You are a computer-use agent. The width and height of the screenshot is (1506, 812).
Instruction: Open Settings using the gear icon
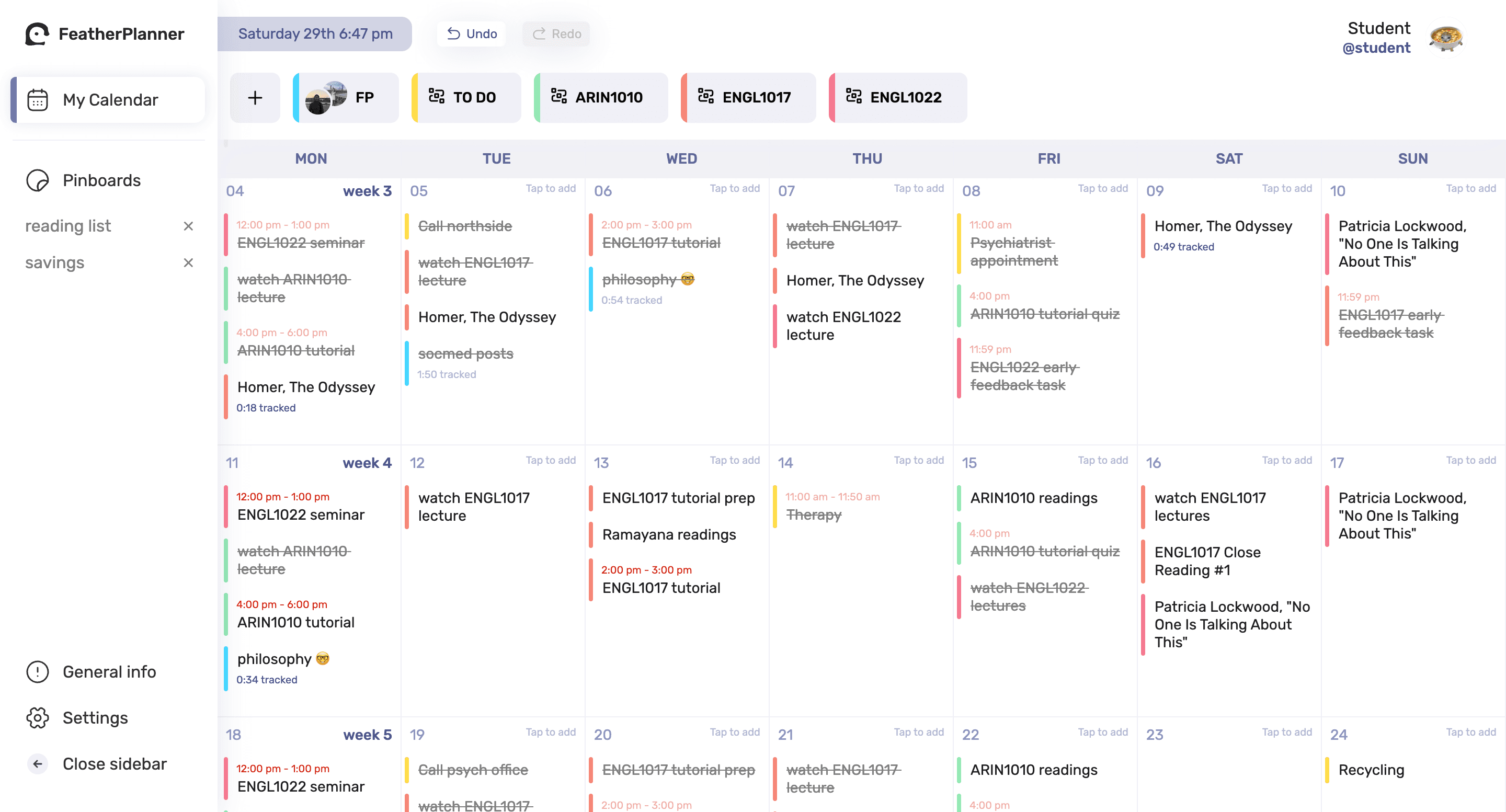(38, 717)
